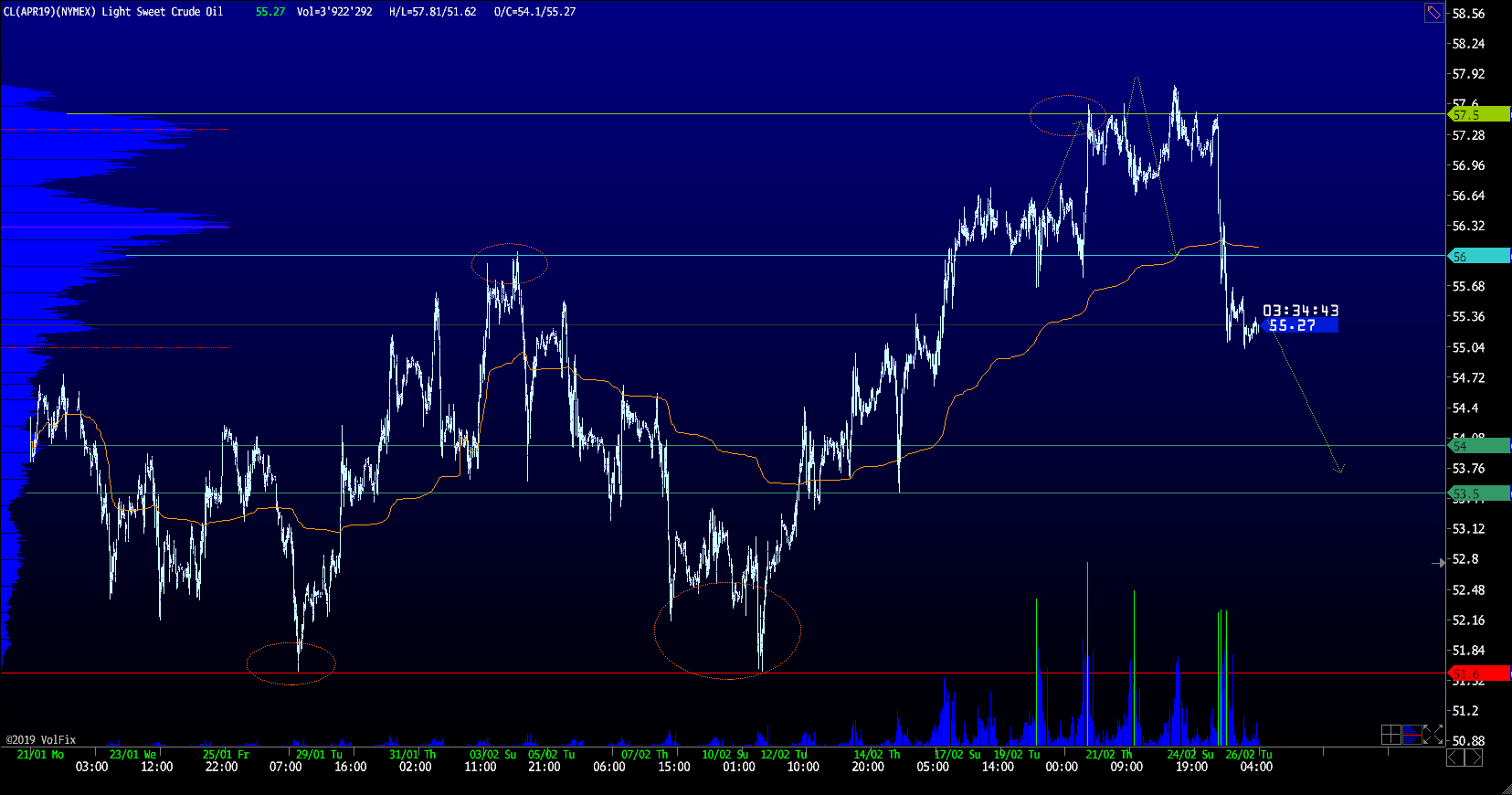Screen dimensions: 1512x795
Task: Click the small gray arrow near 52.8
Action: [x=1439, y=563]
